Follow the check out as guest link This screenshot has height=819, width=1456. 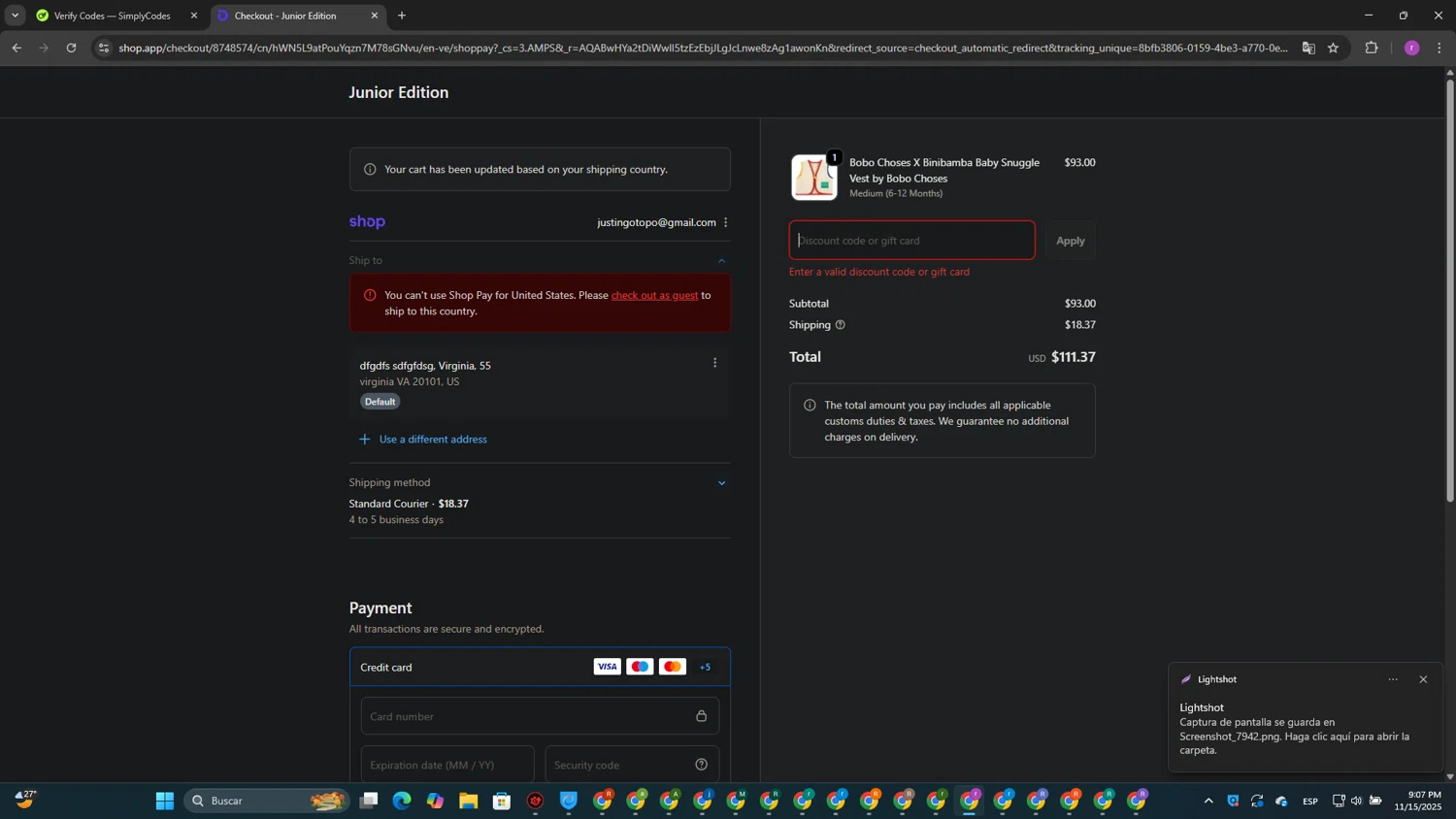coord(654,295)
